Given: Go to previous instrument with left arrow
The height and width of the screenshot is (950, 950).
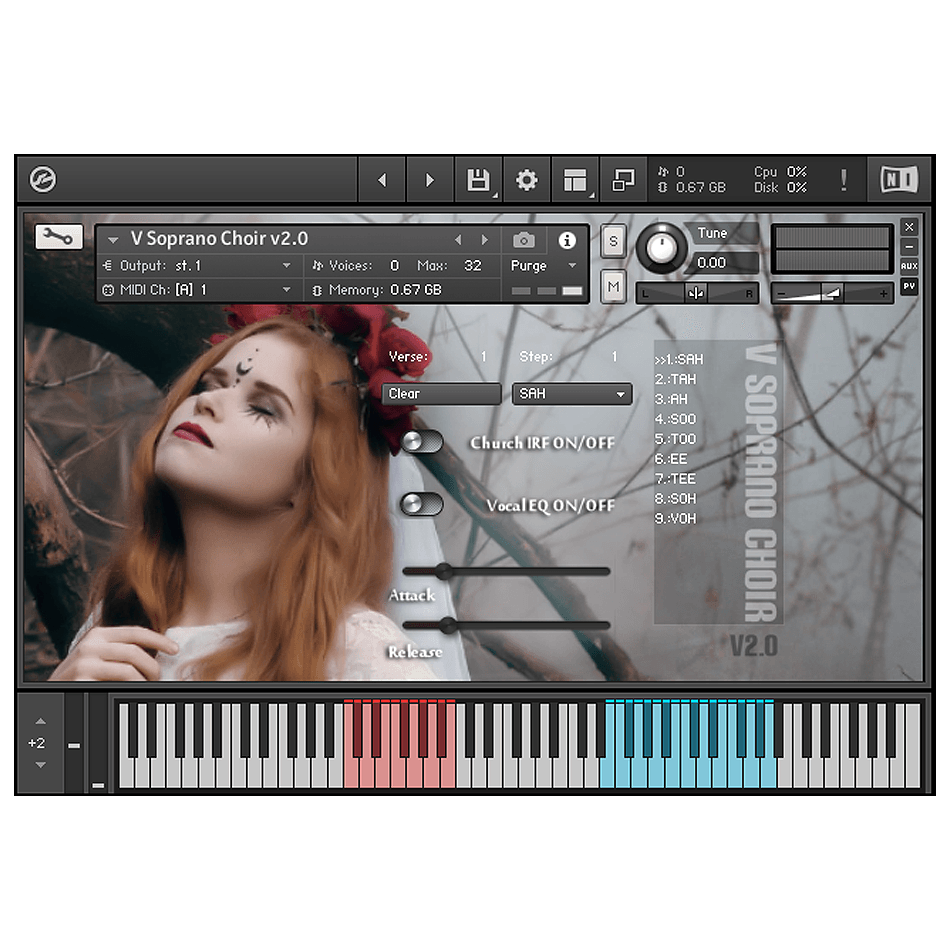Looking at the screenshot, I should point(382,180).
